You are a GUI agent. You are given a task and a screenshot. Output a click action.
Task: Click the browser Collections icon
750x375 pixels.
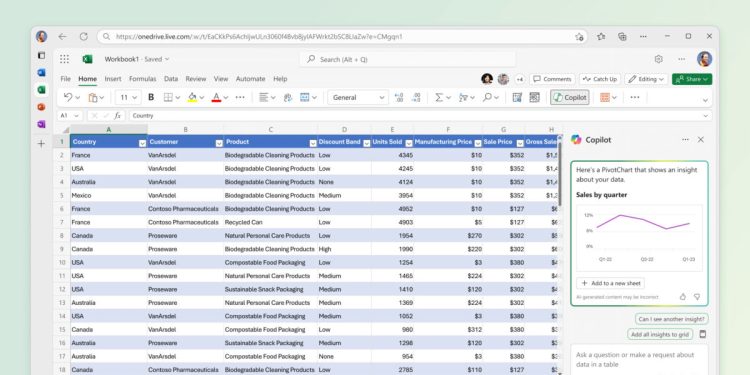click(622, 36)
